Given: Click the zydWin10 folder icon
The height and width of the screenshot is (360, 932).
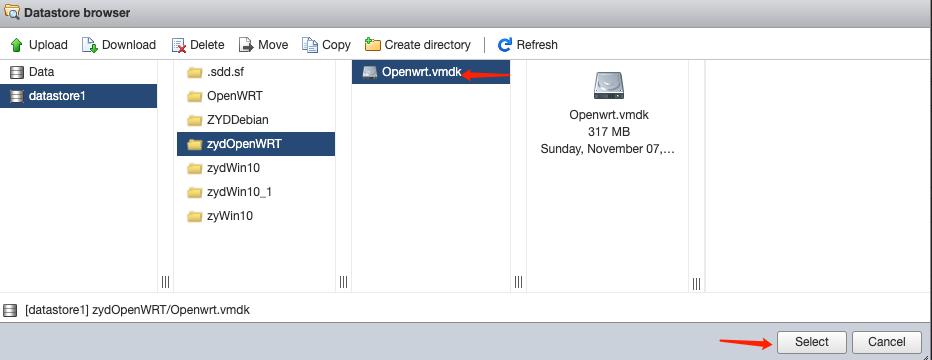Looking at the screenshot, I should tap(194, 168).
